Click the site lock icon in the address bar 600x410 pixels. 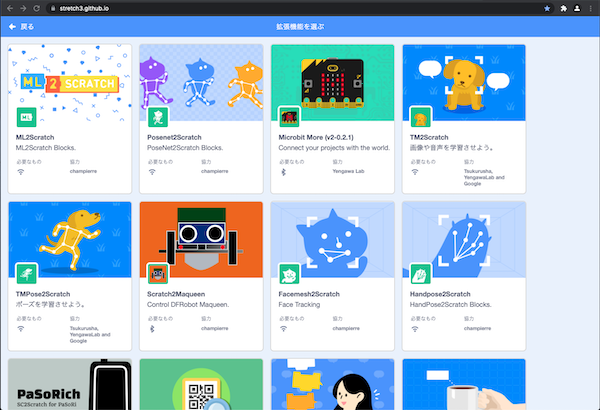click(x=53, y=8)
